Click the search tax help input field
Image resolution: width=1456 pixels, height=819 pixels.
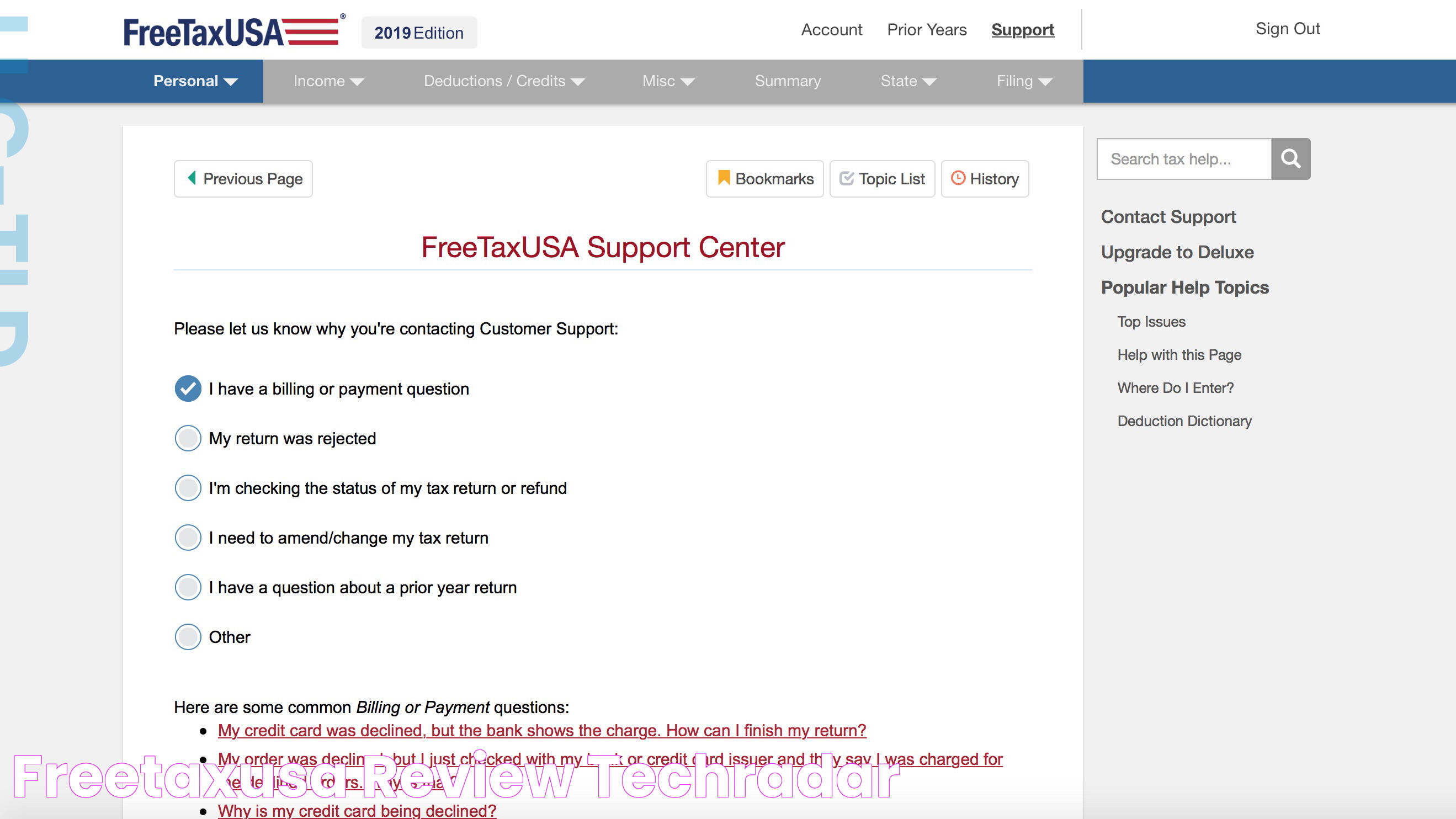[x=1184, y=158]
